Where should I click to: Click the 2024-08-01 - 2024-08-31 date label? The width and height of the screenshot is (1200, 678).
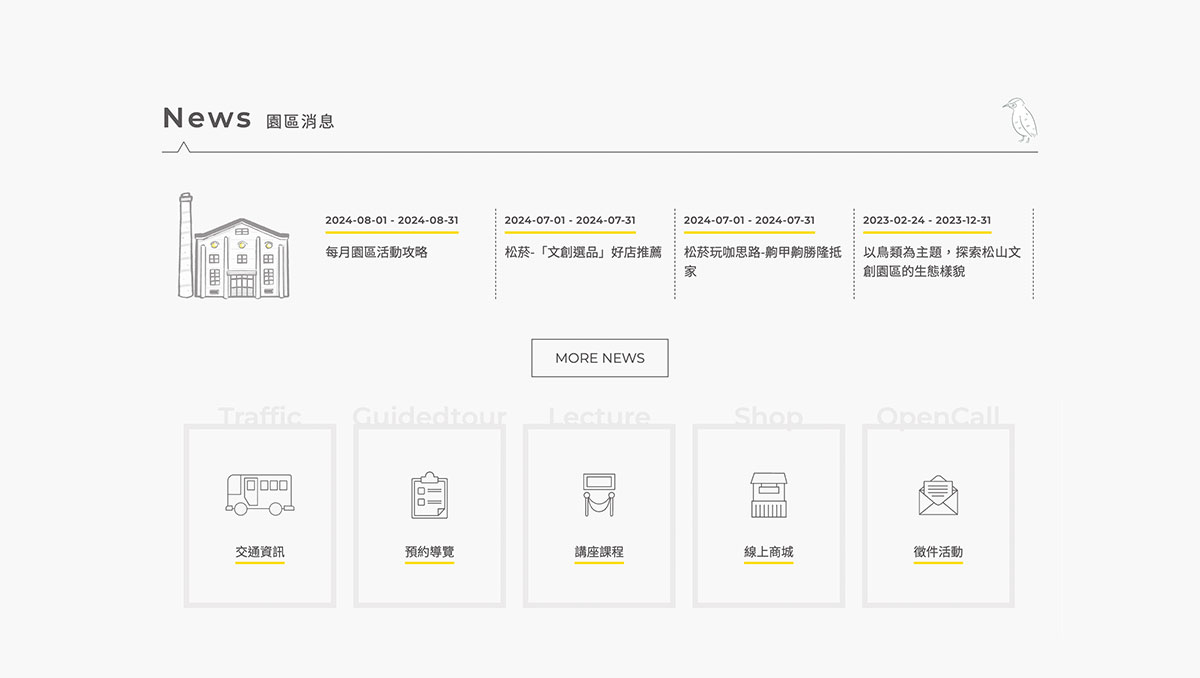393,219
